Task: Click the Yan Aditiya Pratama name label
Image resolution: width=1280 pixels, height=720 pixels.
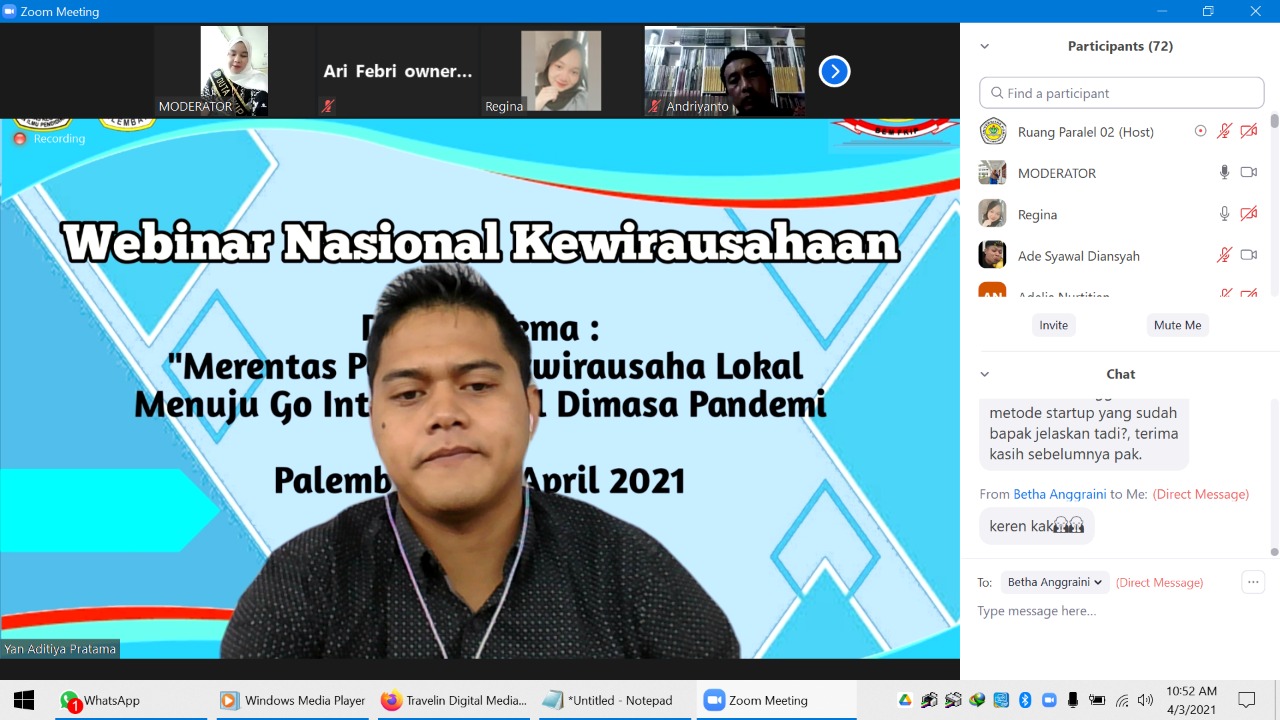Action: pyautogui.click(x=60, y=649)
